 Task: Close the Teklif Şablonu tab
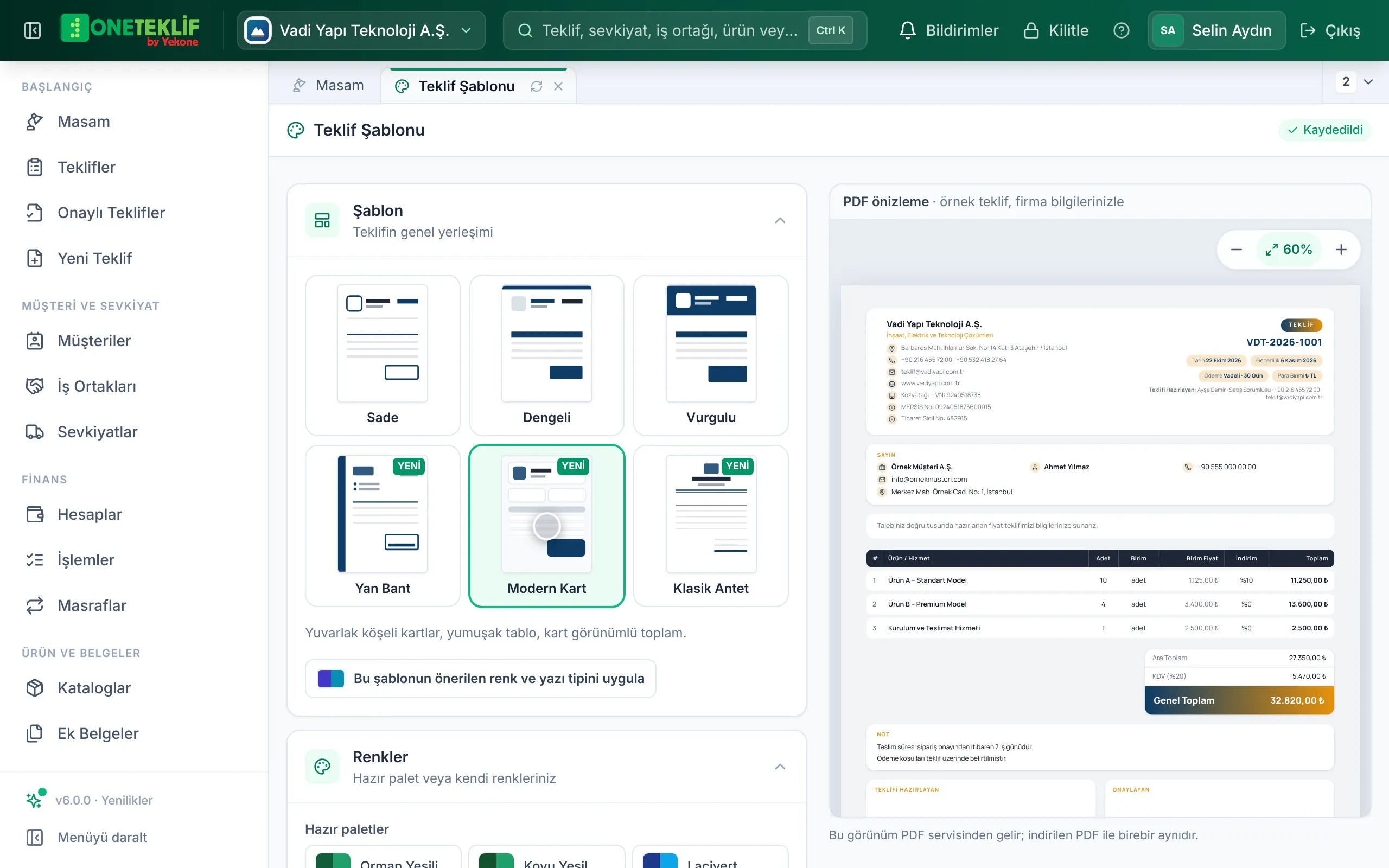[x=558, y=86]
